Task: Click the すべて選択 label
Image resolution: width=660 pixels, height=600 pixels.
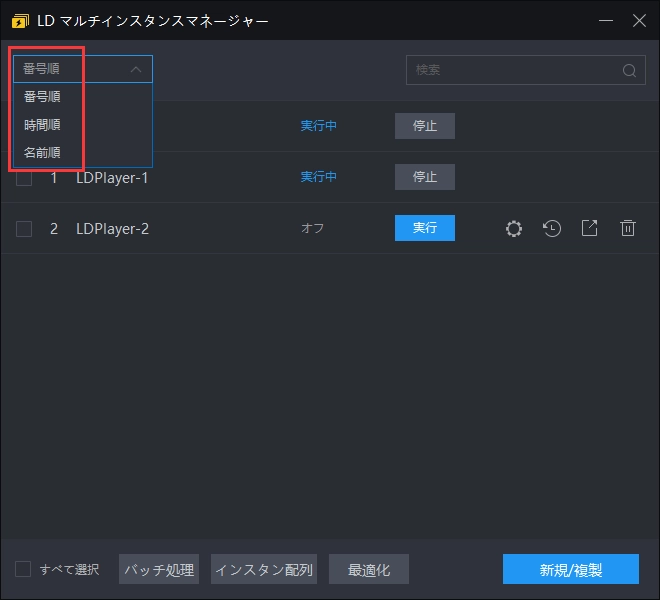Action: point(69,570)
